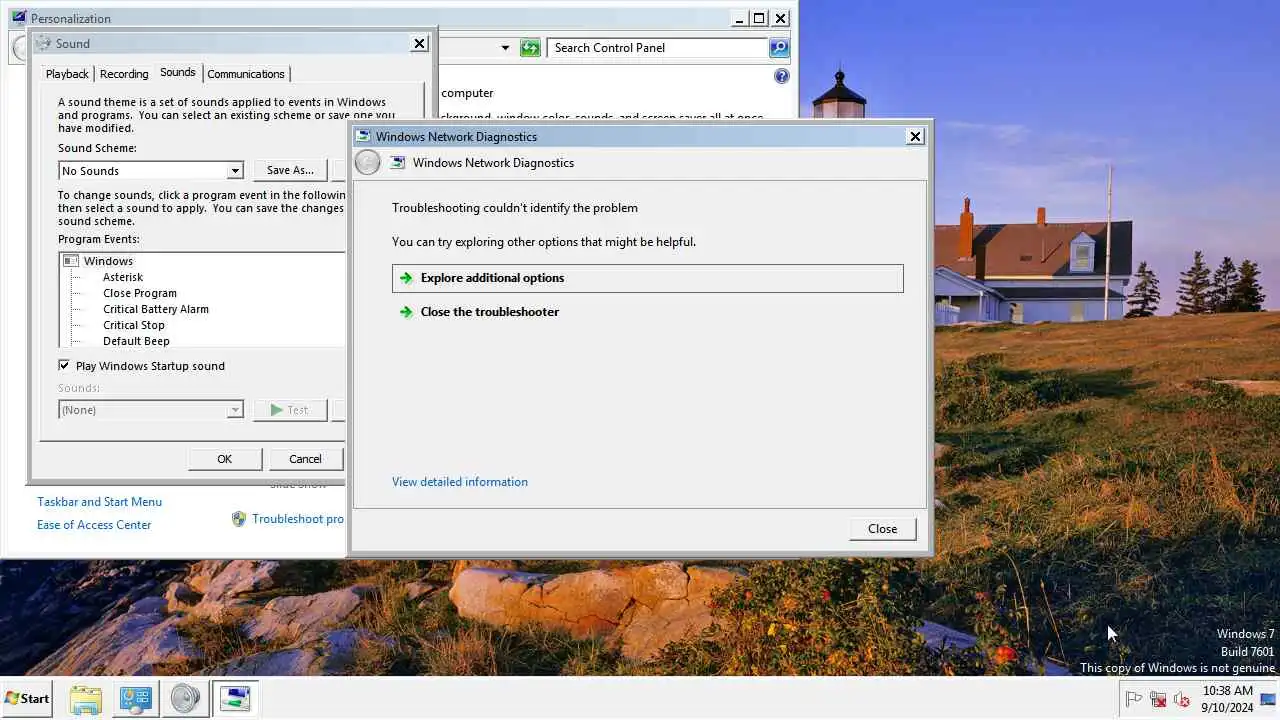Select the Default Beep event
Viewport: 1280px width, 720px height.
[x=136, y=341]
